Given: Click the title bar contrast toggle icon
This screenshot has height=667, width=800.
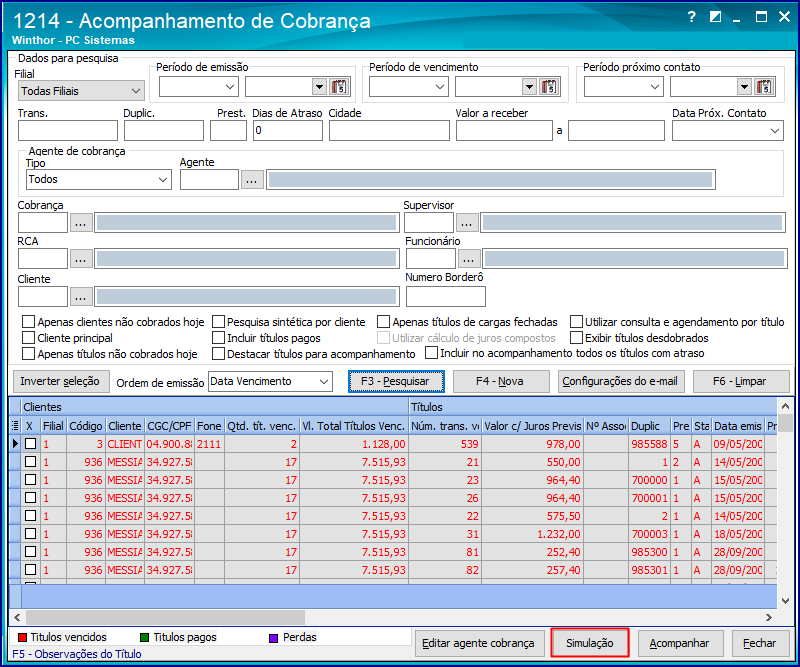Looking at the screenshot, I should [715, 17].
